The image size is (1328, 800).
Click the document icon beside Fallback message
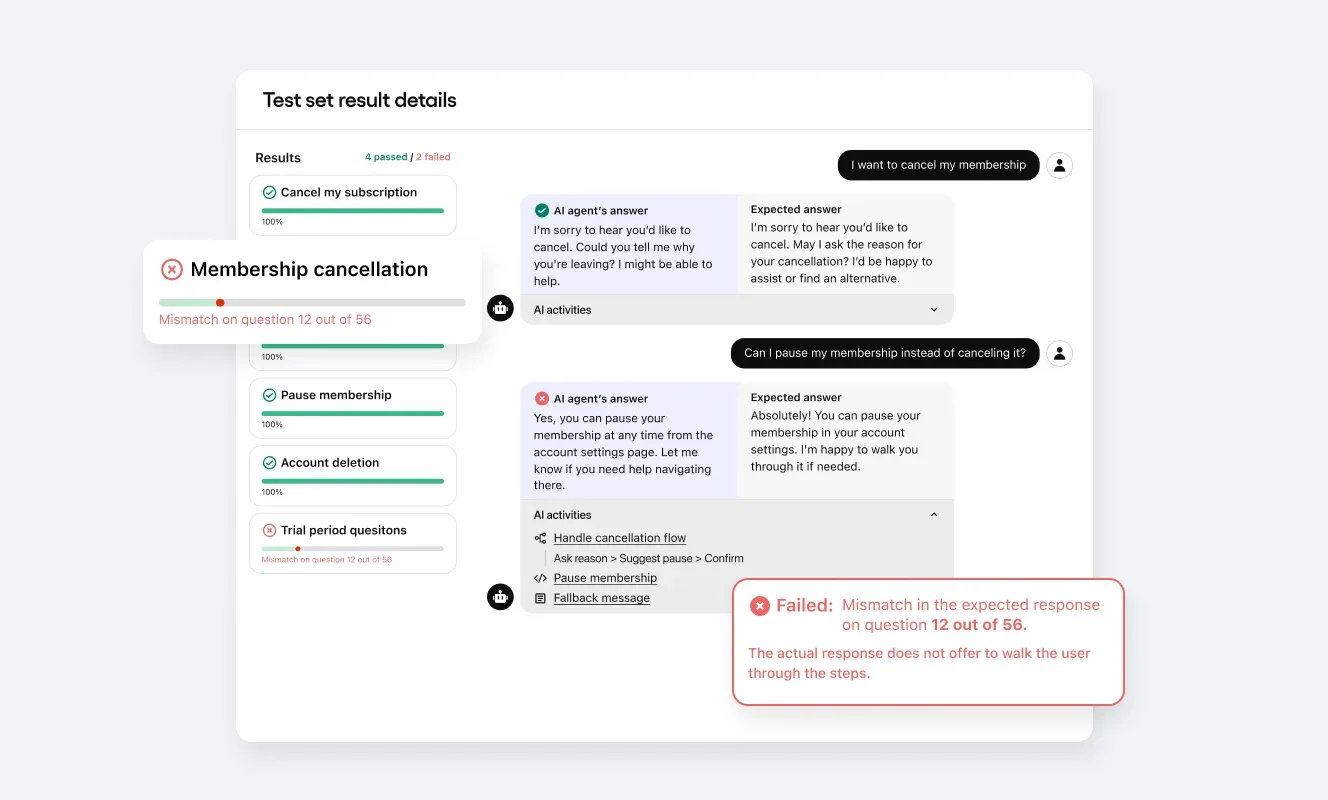(x=540, y=598)
